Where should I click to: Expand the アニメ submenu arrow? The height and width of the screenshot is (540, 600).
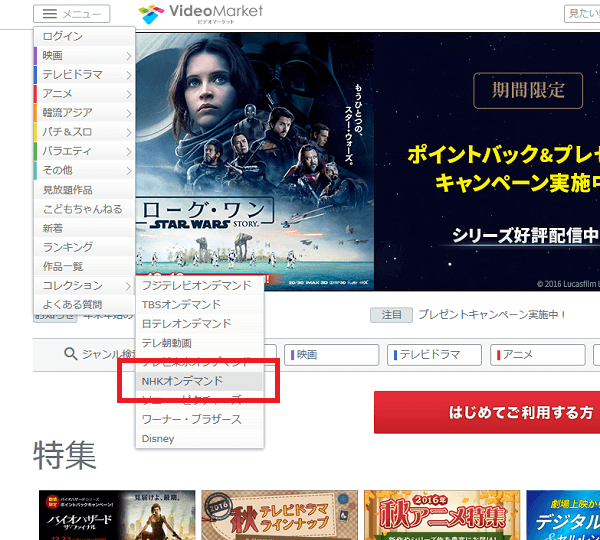click(x=129, y=95)
